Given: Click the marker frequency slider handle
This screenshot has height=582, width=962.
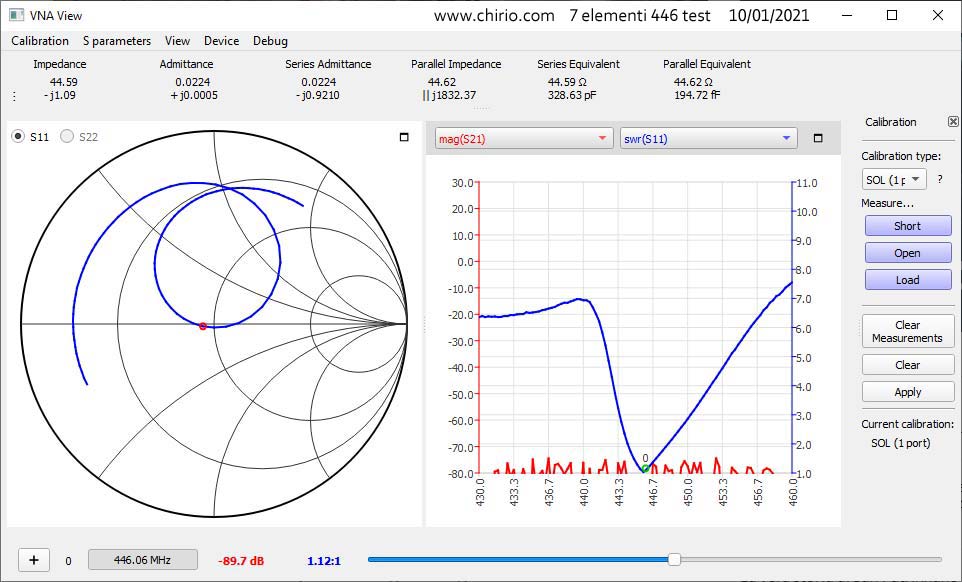Looking at the screenshot, I should pos(675,560).
